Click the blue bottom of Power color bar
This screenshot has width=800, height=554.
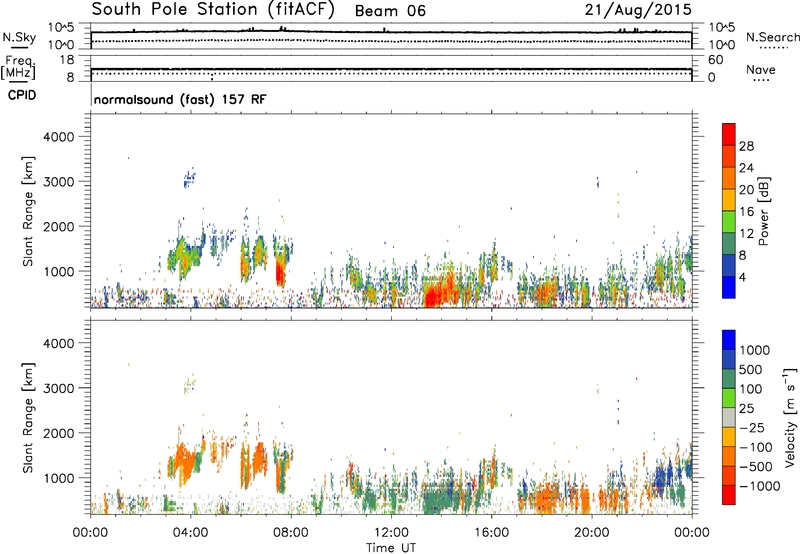729,287
